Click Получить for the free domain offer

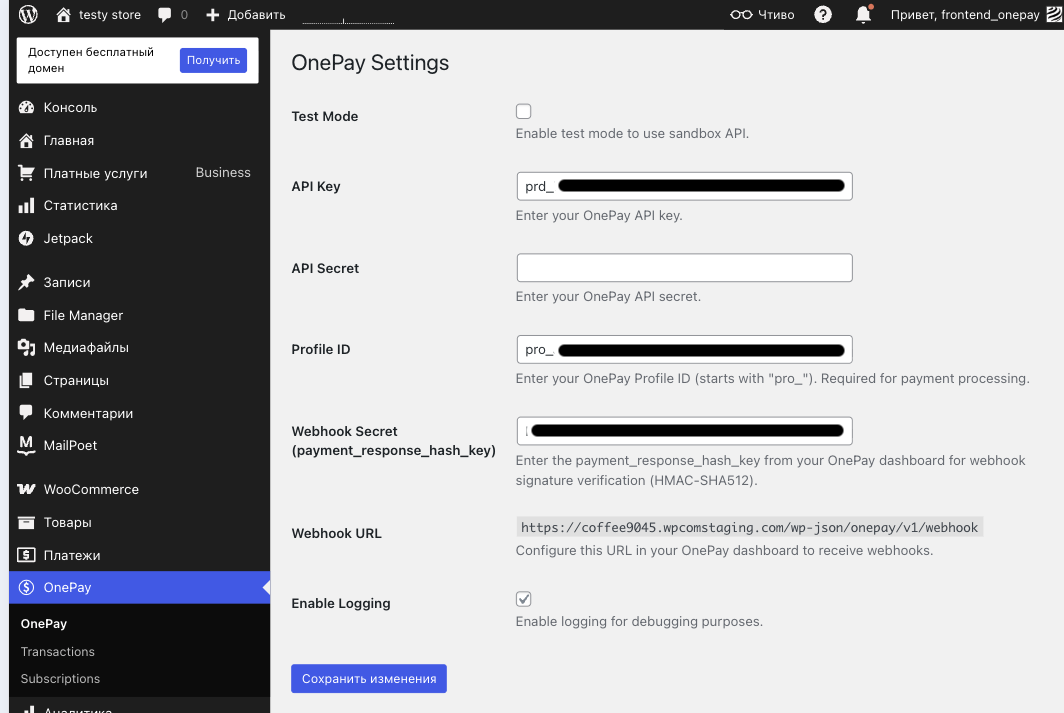[214, 61]
